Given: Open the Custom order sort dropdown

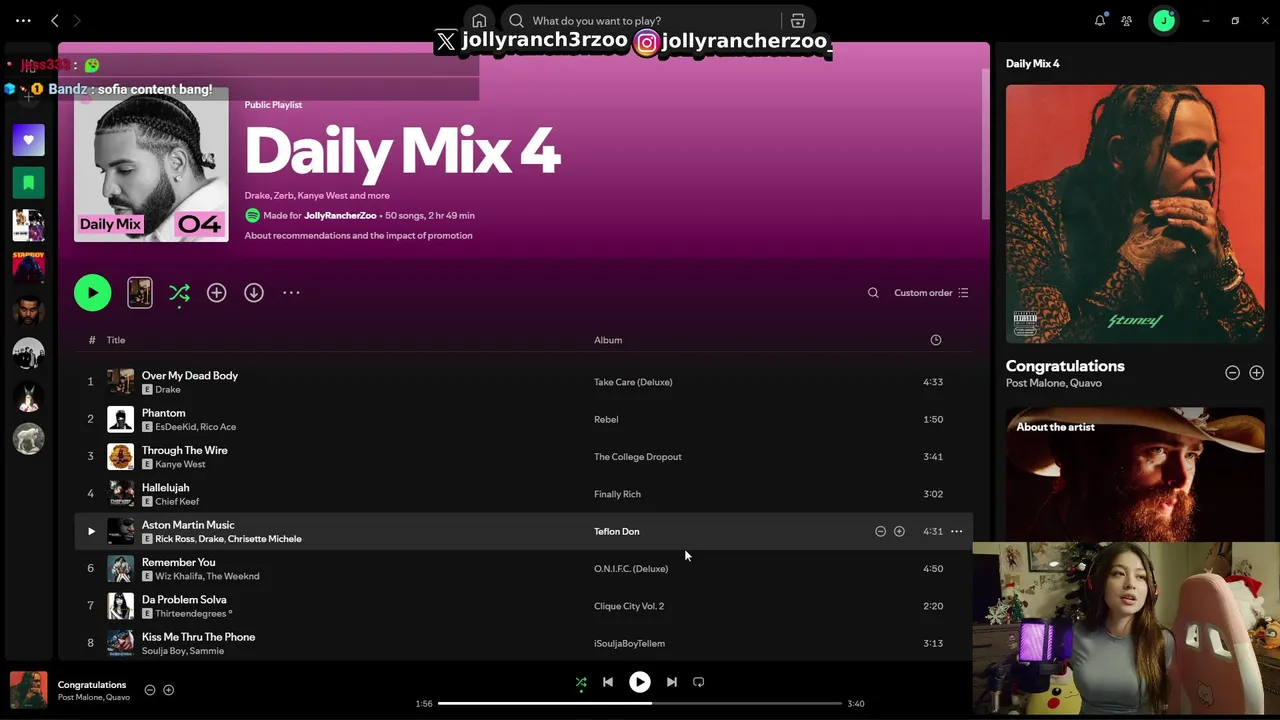Looking at the screenshot, I should [931, 293].
